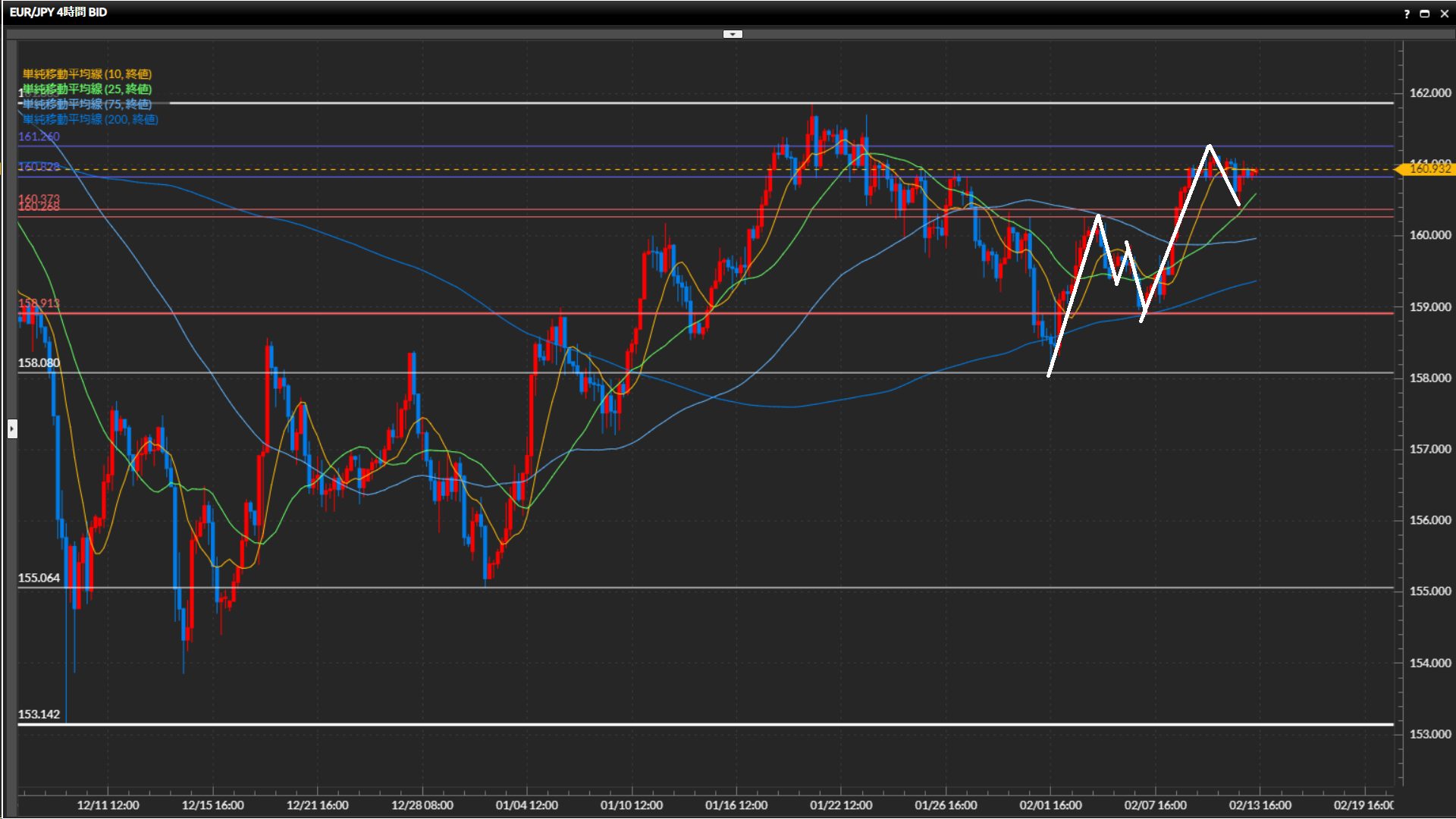Select the SMA 200 indicator label
The image size is (1456, 819).
pos(90,119)
